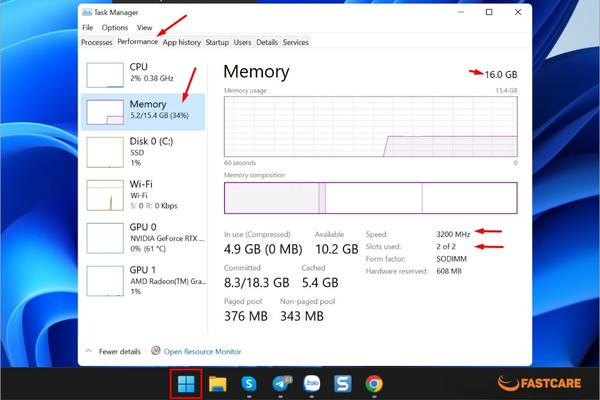600x400 pixels.
Task: Open the blue S app on the taskbar
Action: pos(343,384)
